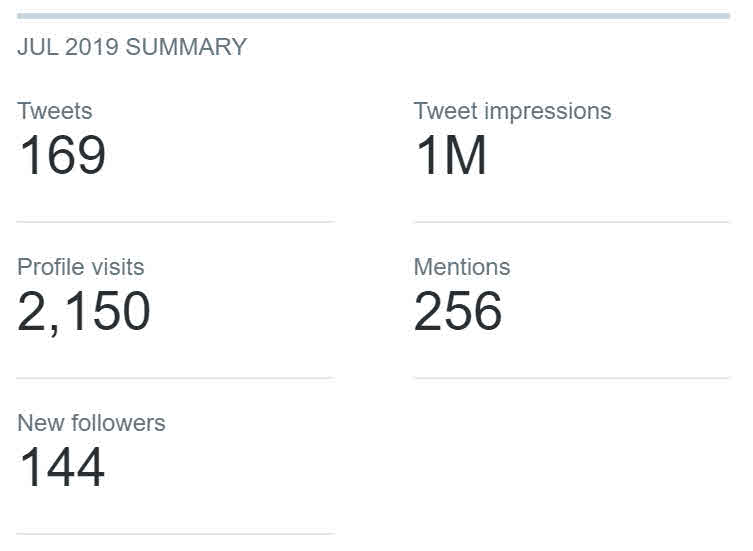The height and width of the screenshot is (551, 753).
Task: Click the 256 mentions count
Action: coord(458,311)
